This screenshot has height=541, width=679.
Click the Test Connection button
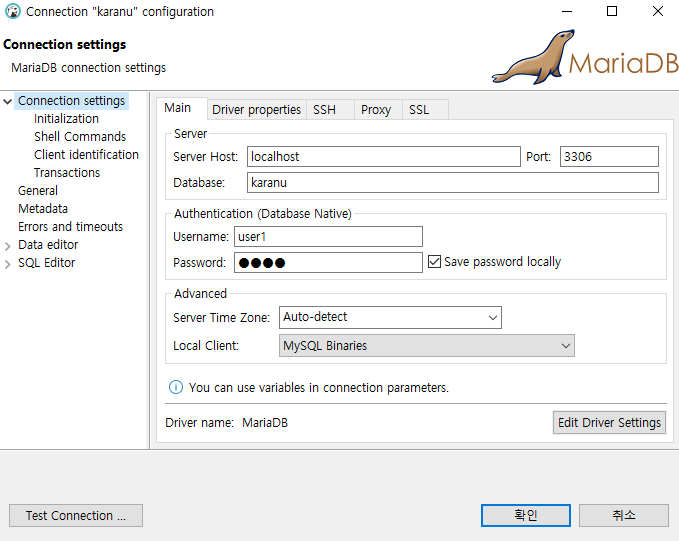pos(76,515)
